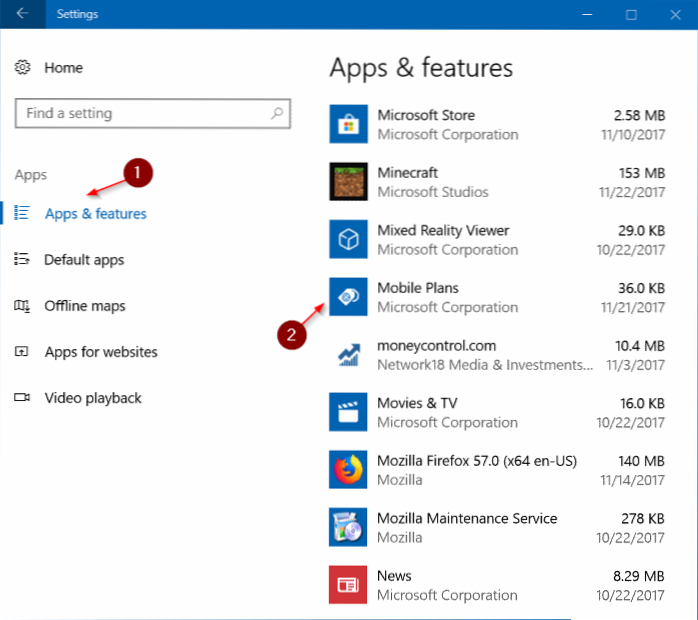
Task: Open Video playback settings
Action: click(x=92, y=398)
